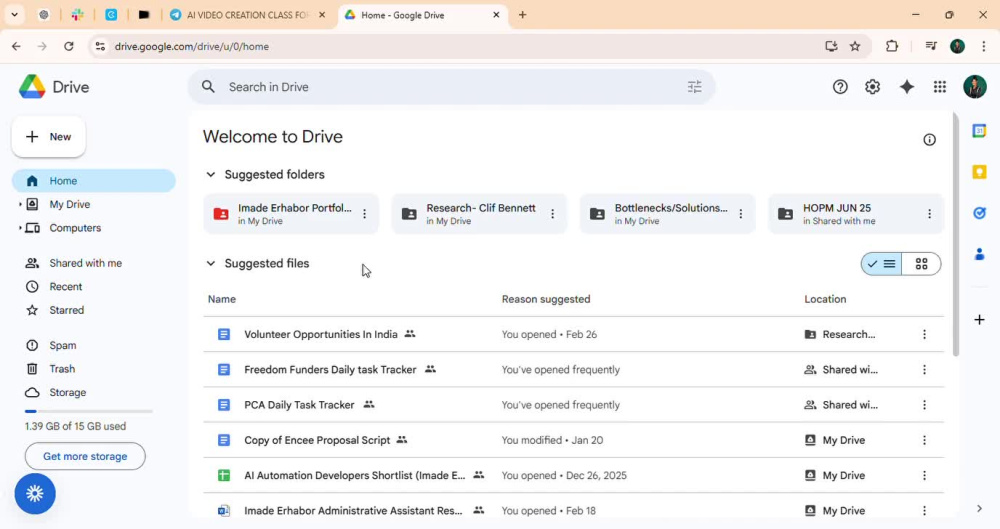
Task: Open more actions for Imade Erhabor Portfolio folder
Action: (x=364, y=214)
